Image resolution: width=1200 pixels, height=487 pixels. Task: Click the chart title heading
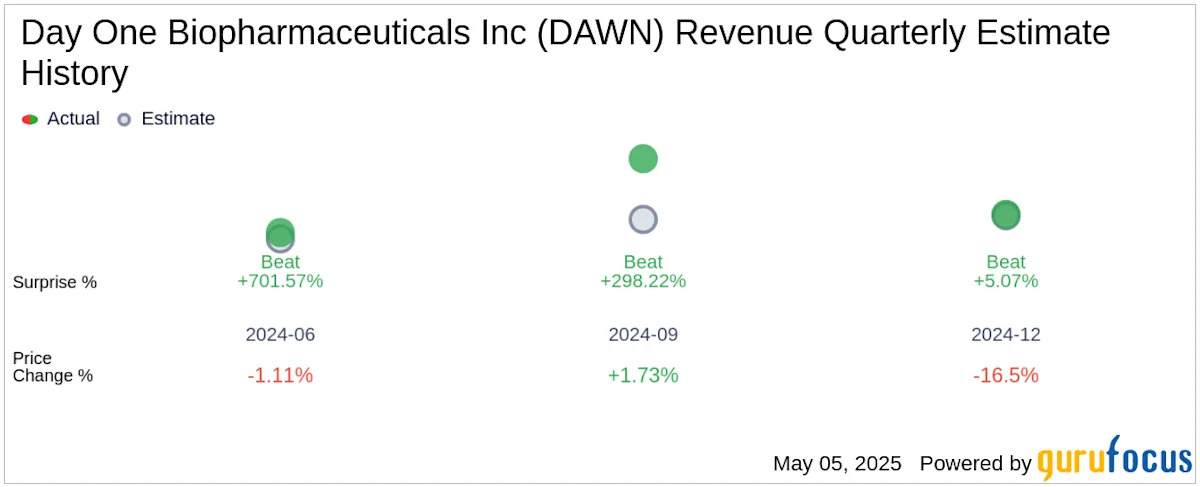tap(565, 53)
